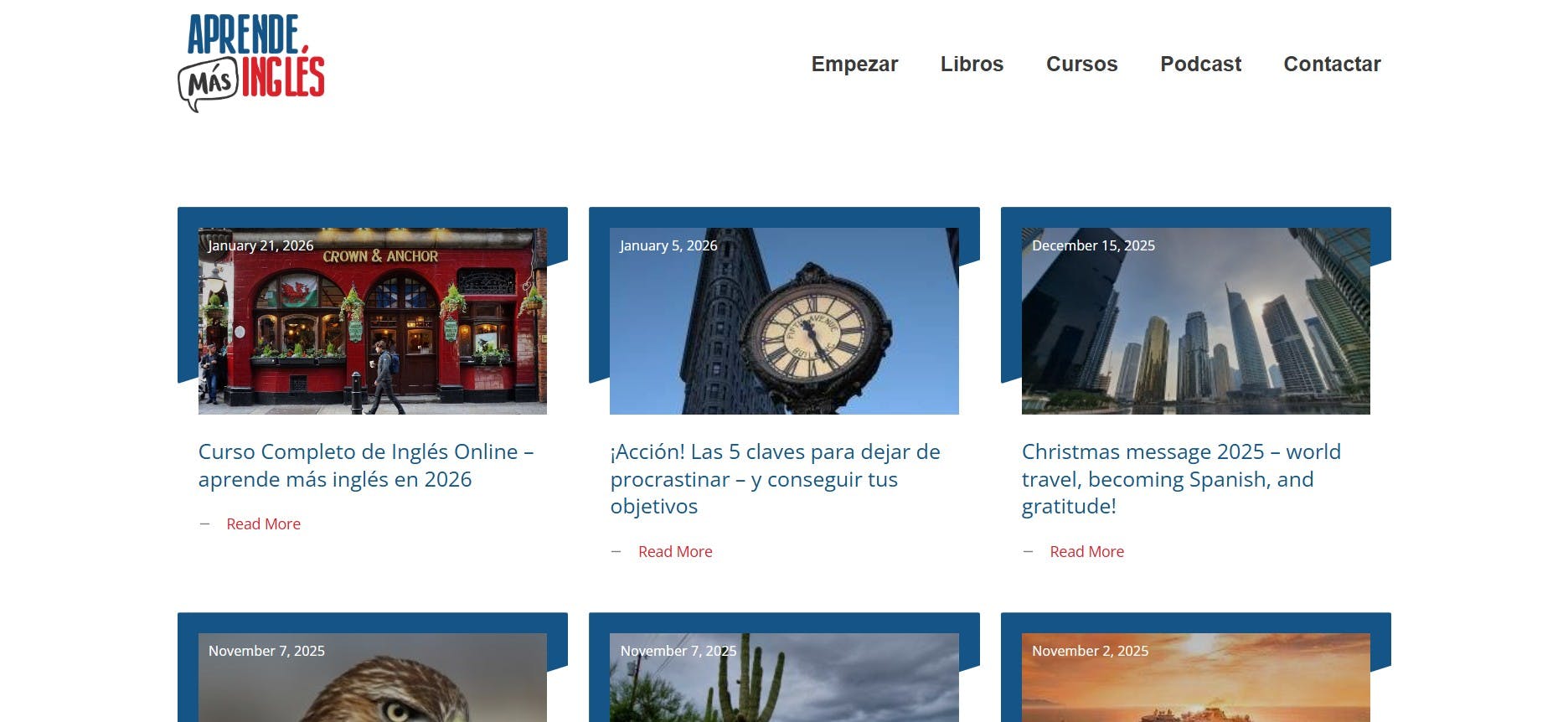The image size is (1568, 722).
Task: Open the cactus image post thumbnail
Action: (784, 678)
